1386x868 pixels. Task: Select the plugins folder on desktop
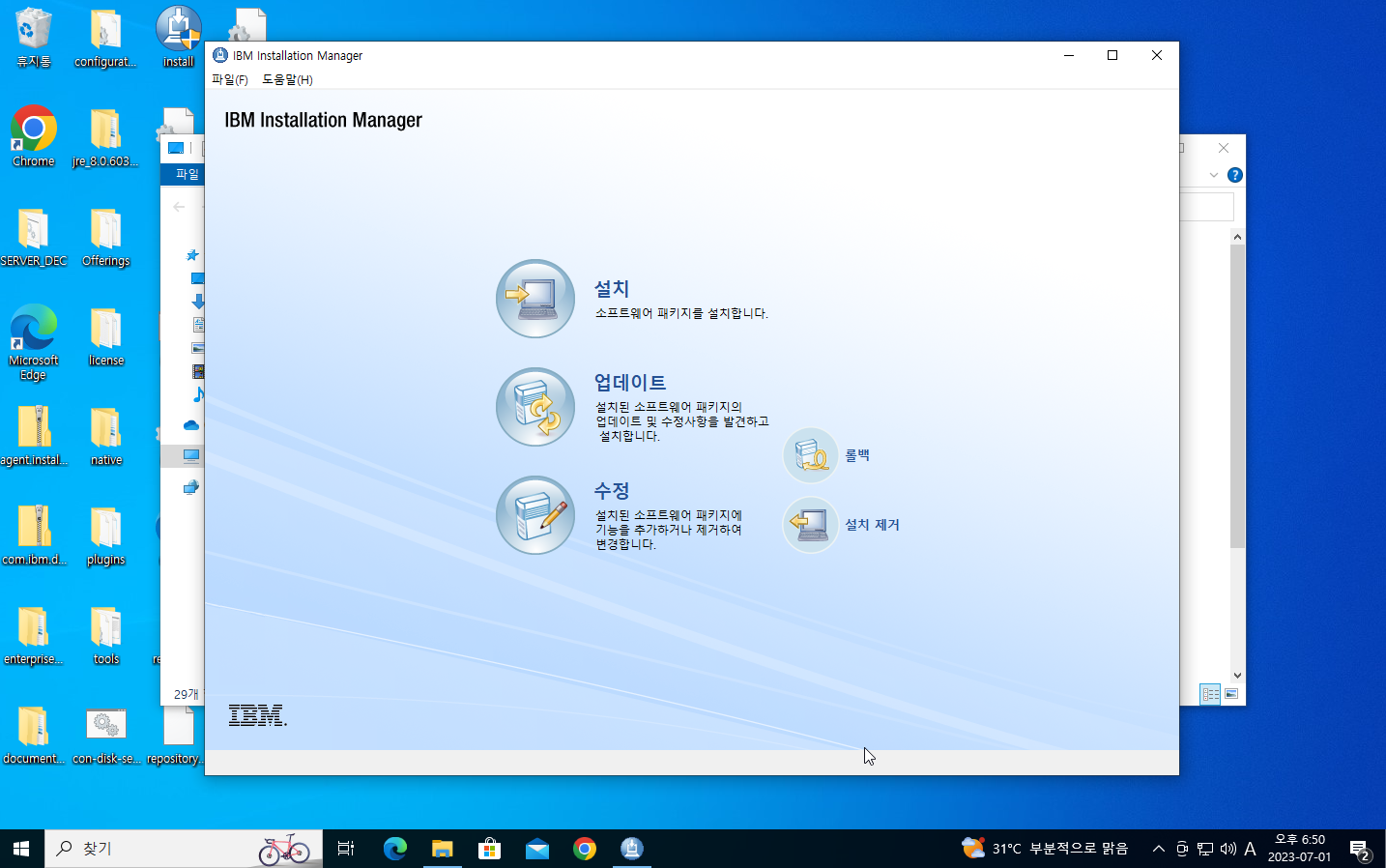pyautogui.click(x=105, y=536)
